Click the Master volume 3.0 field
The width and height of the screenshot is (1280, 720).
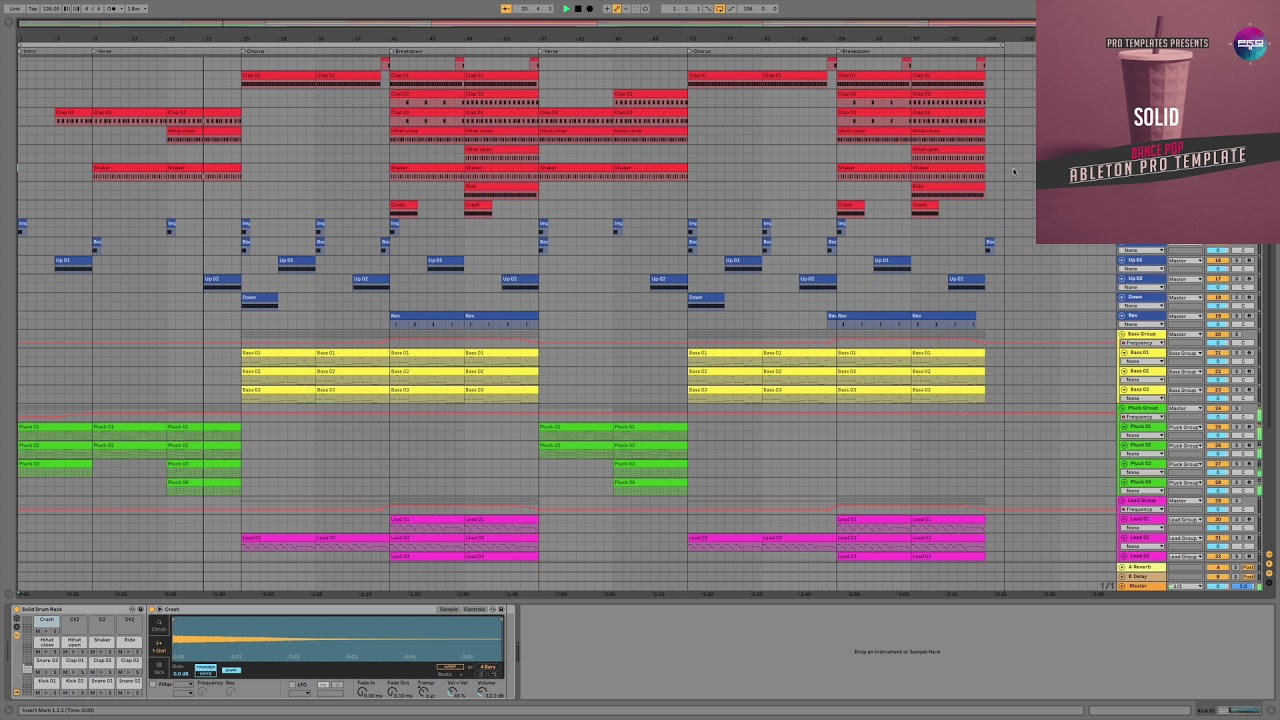1243,586
